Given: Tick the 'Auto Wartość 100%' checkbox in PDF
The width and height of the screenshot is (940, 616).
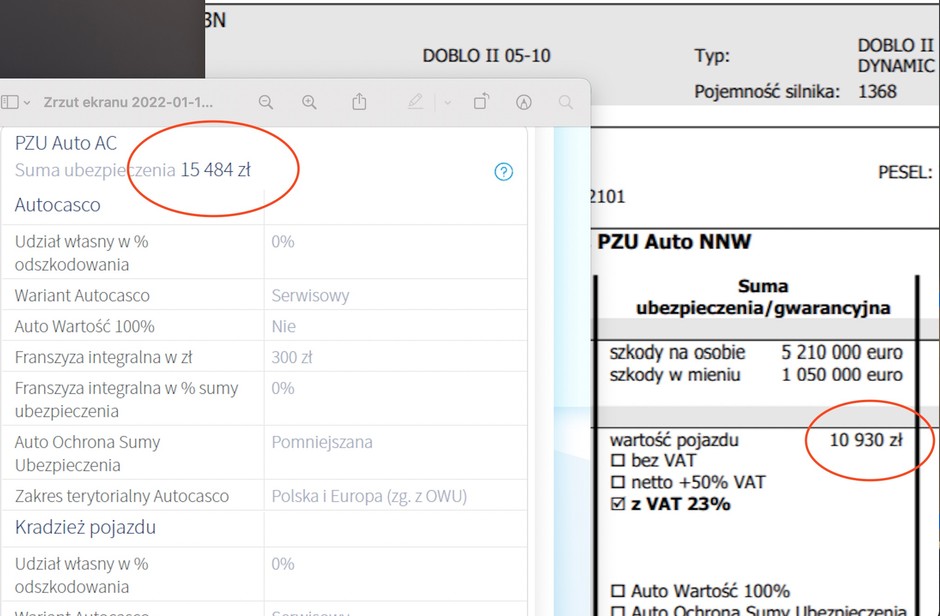Looking at the screenshot, I should [618, 591].
